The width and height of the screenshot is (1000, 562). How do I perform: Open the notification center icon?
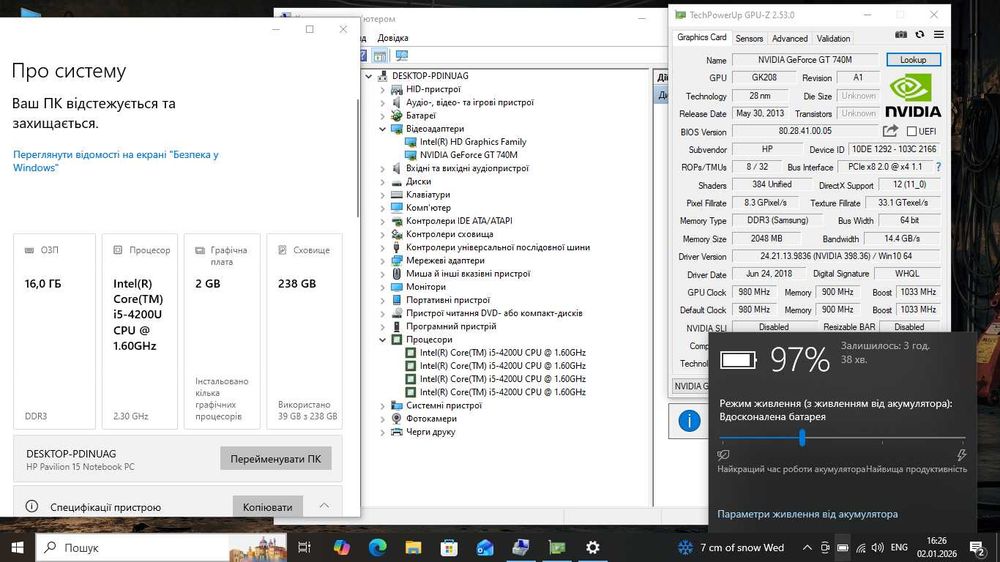pos(976,547)
